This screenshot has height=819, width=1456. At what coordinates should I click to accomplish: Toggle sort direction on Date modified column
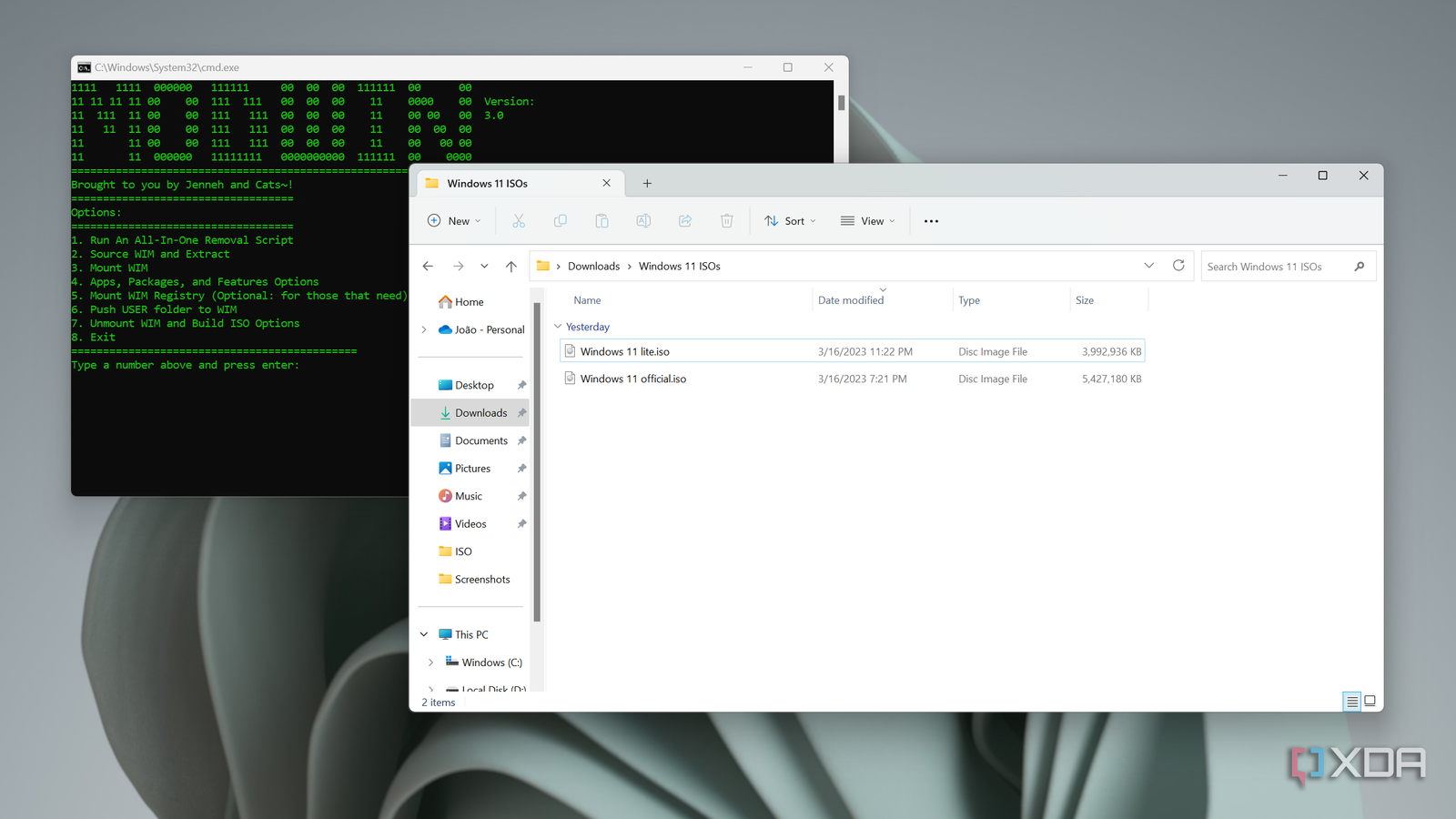(x=851, y=299)
